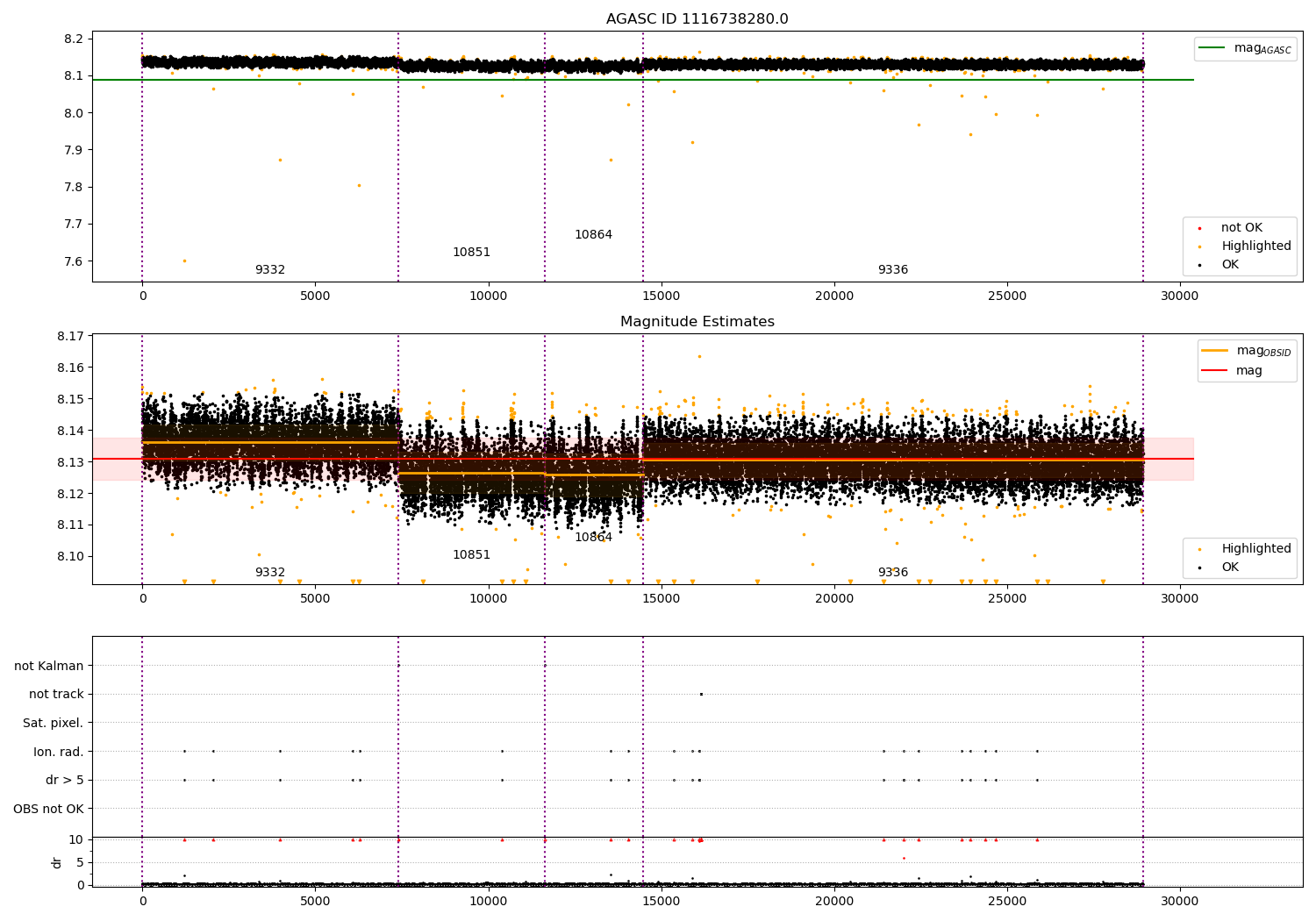1316x921 pixels.
Task: Click the 8.16 y-axis tick label
Action: pos(70,368)
